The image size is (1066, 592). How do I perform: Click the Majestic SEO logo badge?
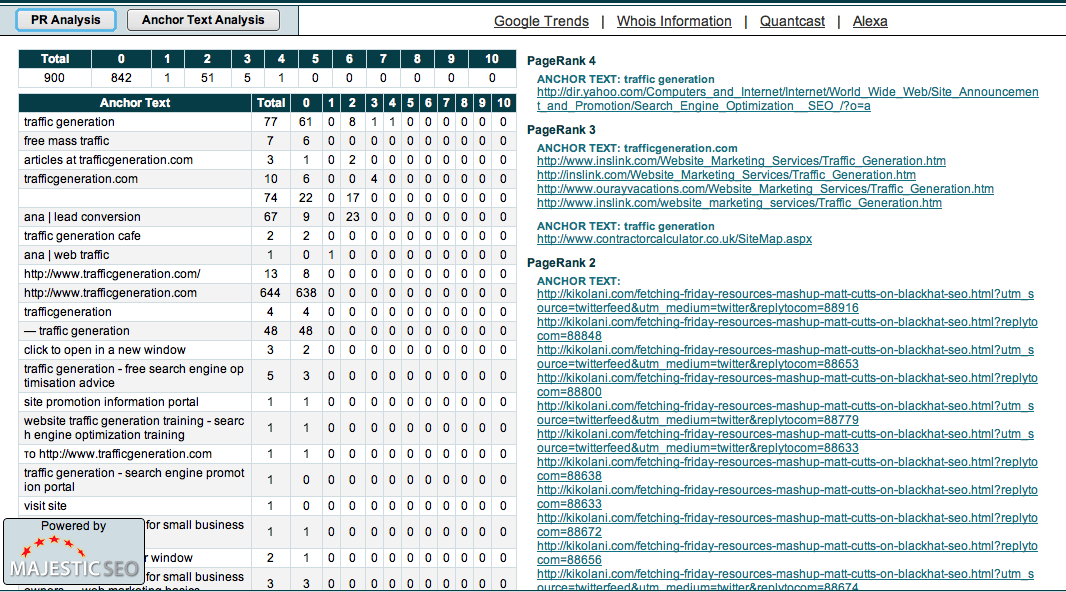72,552
